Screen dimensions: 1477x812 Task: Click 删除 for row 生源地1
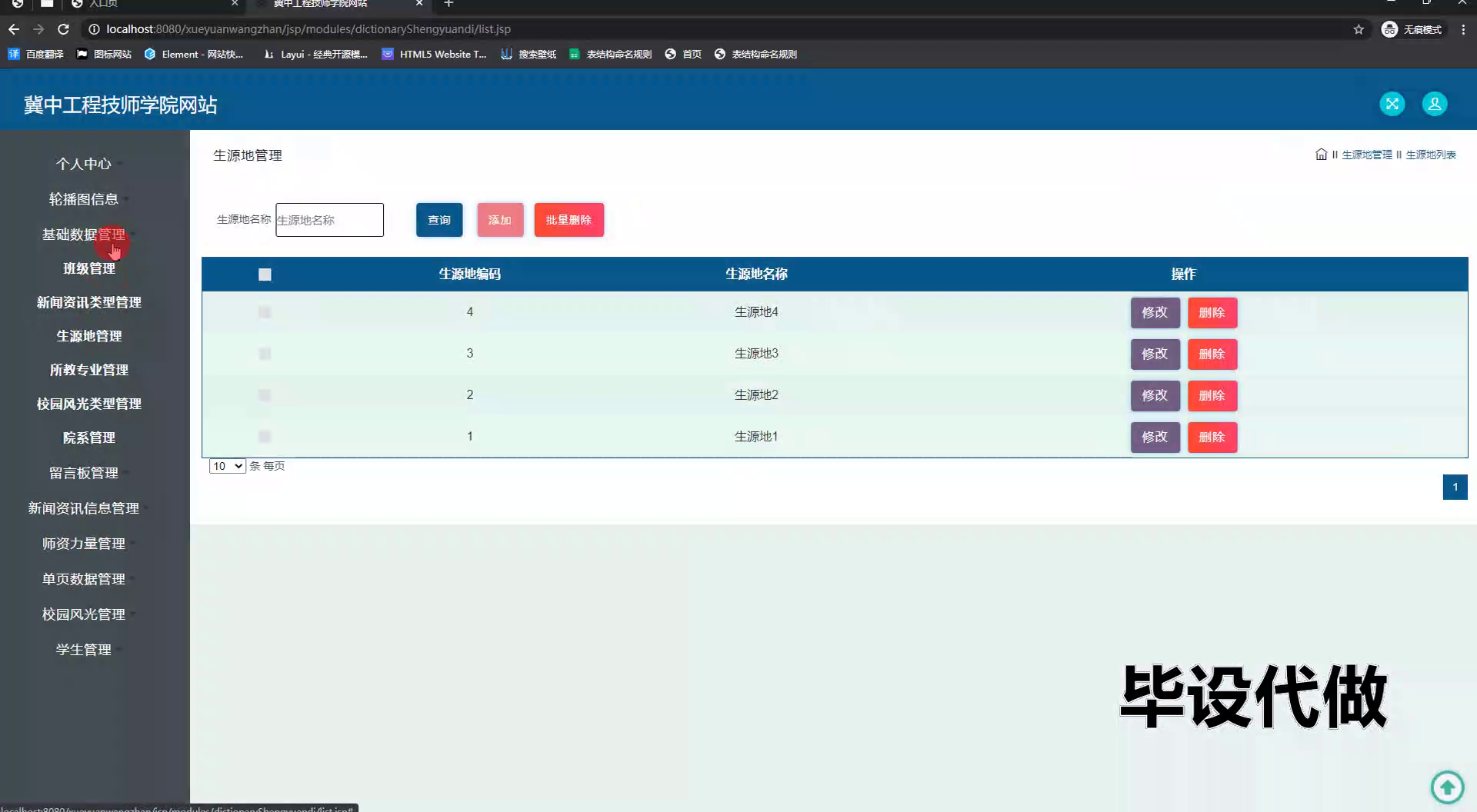click(1212, 438)
